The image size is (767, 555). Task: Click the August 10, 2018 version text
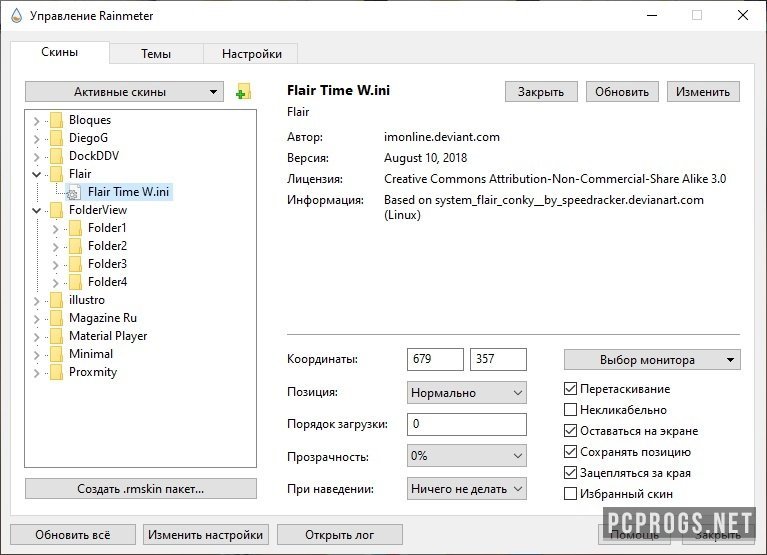tap(426, 158)
